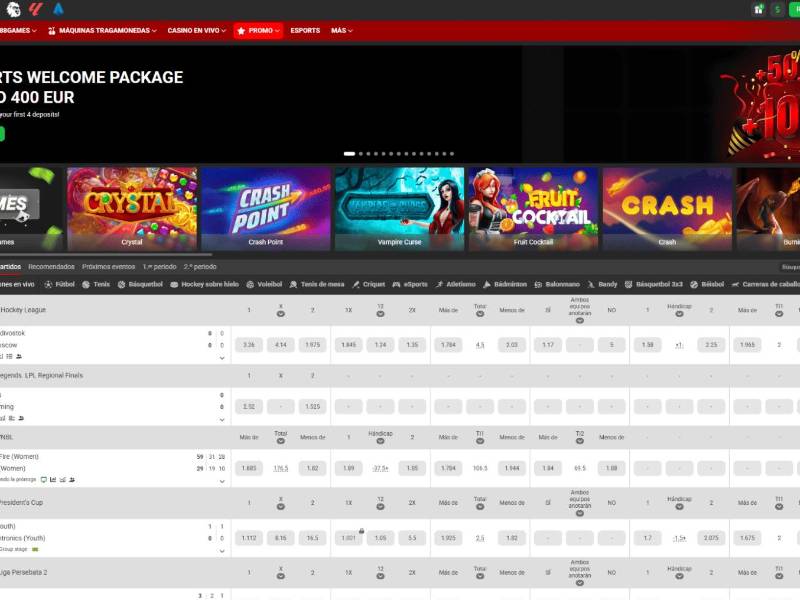Choose the Tenis de mesa filter

[x=317, y=285]
